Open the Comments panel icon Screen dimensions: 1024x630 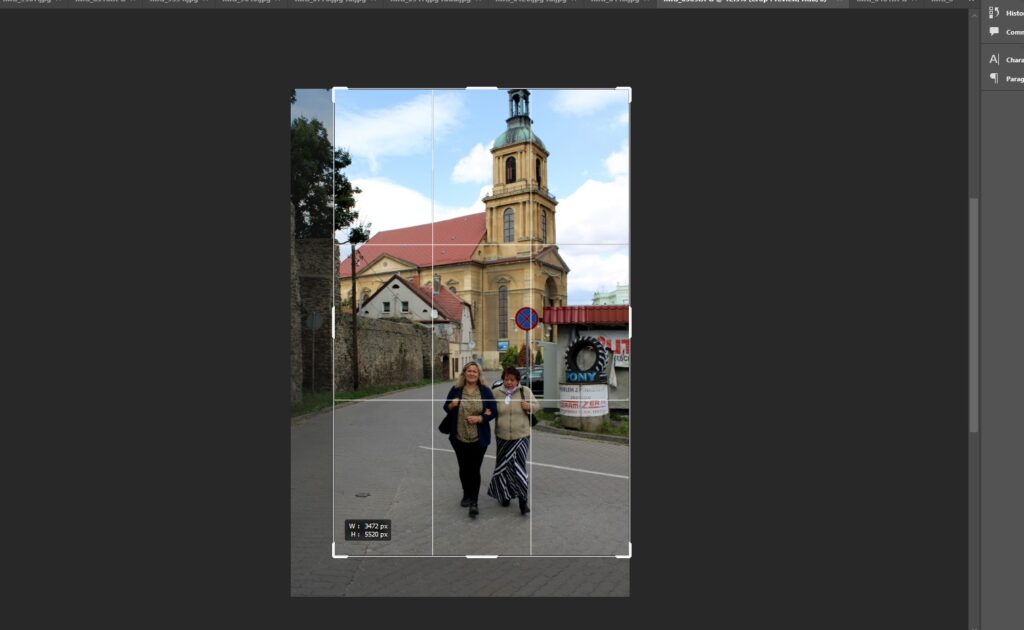[x=994, y=31]
